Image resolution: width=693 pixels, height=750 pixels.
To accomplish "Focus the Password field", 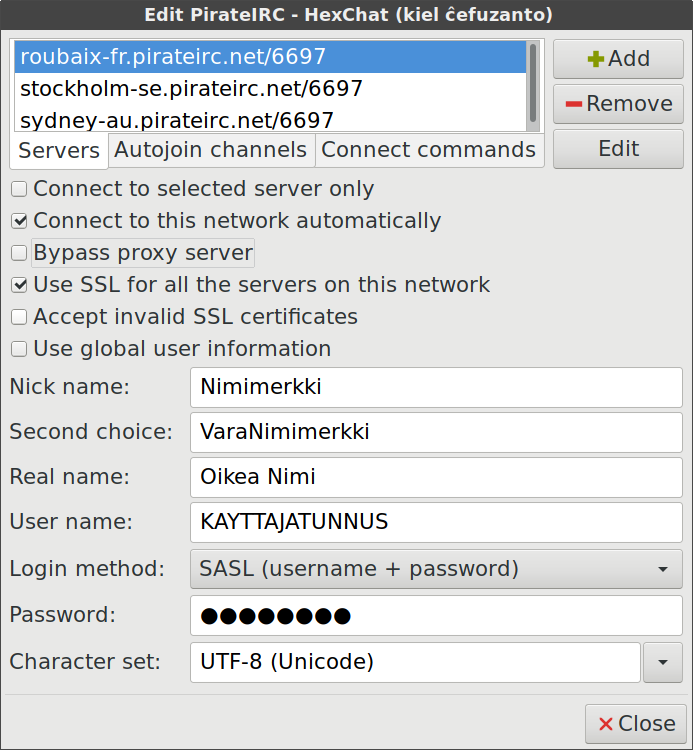I will (435, 615).
